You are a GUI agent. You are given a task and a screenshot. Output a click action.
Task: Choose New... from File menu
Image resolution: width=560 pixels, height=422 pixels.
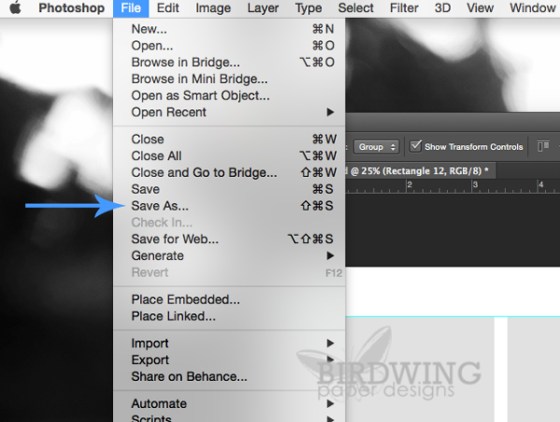coord(229,29)
